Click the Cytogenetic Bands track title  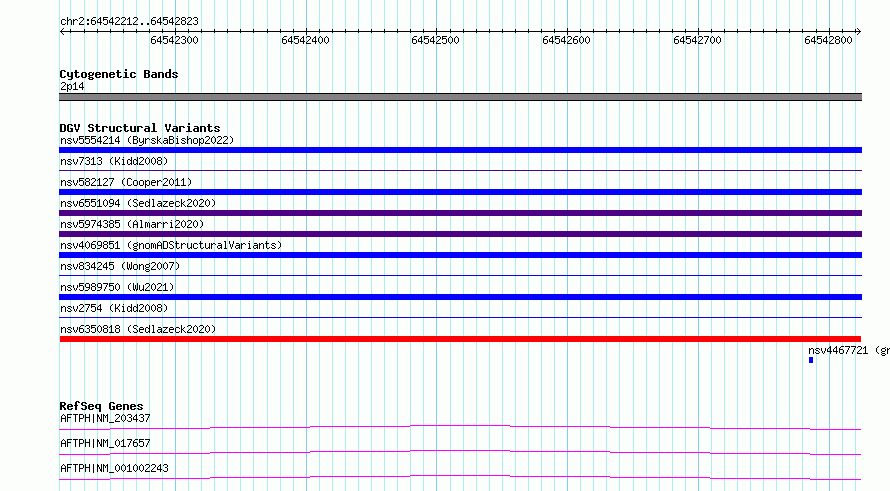point(119,74)
